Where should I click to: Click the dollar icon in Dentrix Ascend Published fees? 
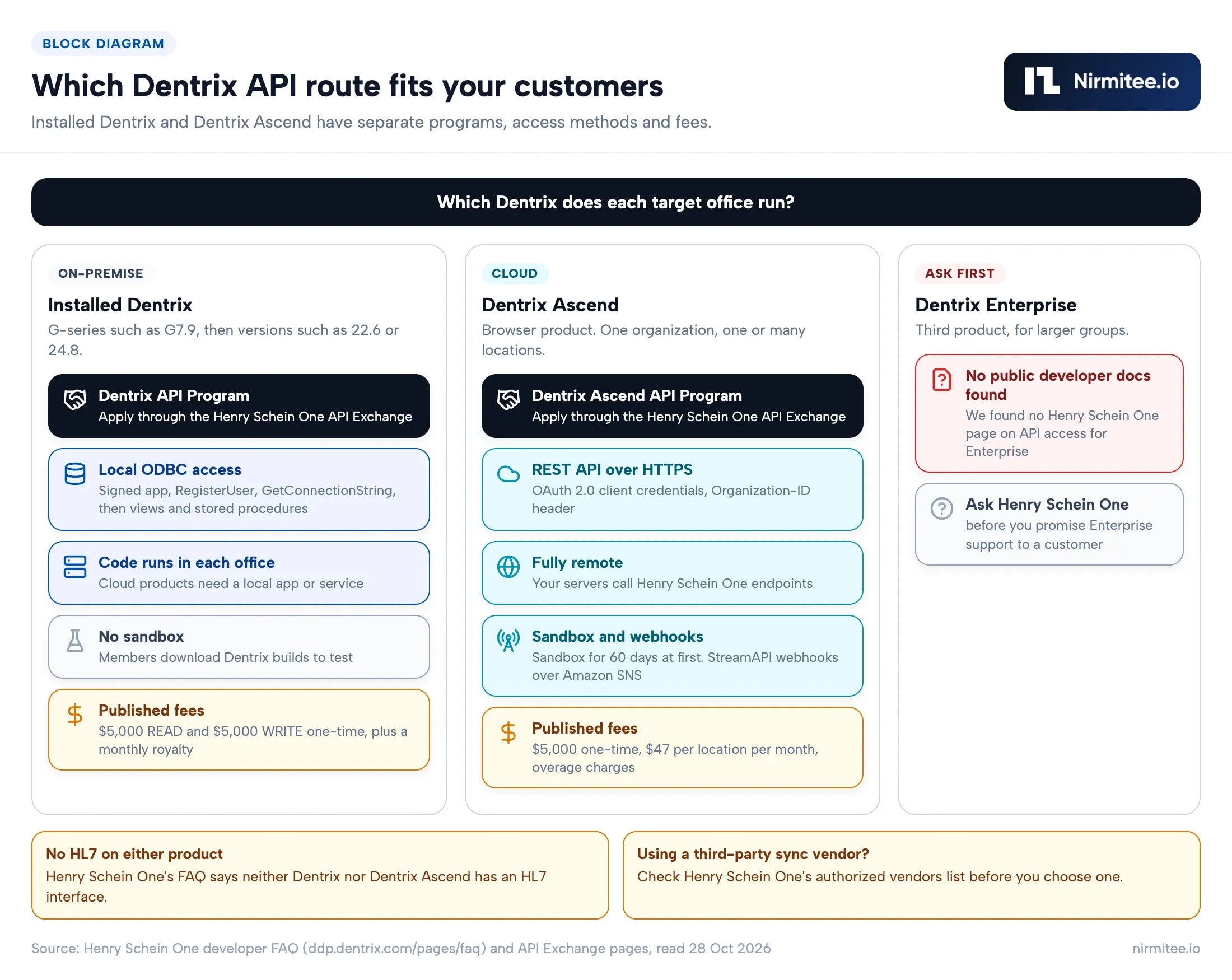point(508,732)
